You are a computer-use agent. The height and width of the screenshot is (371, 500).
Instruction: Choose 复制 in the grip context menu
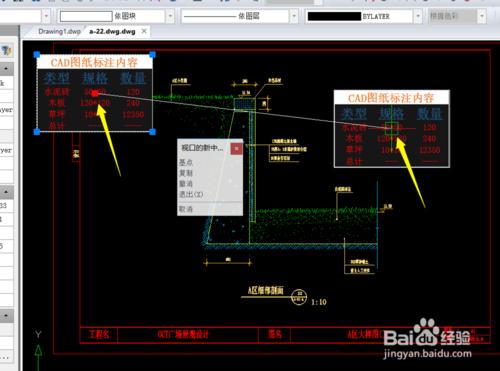(x=186, y=173)
